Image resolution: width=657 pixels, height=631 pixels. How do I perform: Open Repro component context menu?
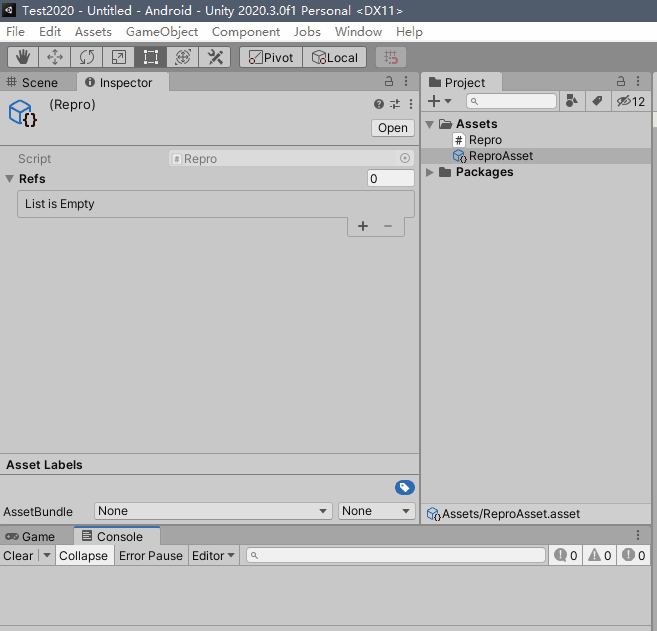[x=411, y=104]
